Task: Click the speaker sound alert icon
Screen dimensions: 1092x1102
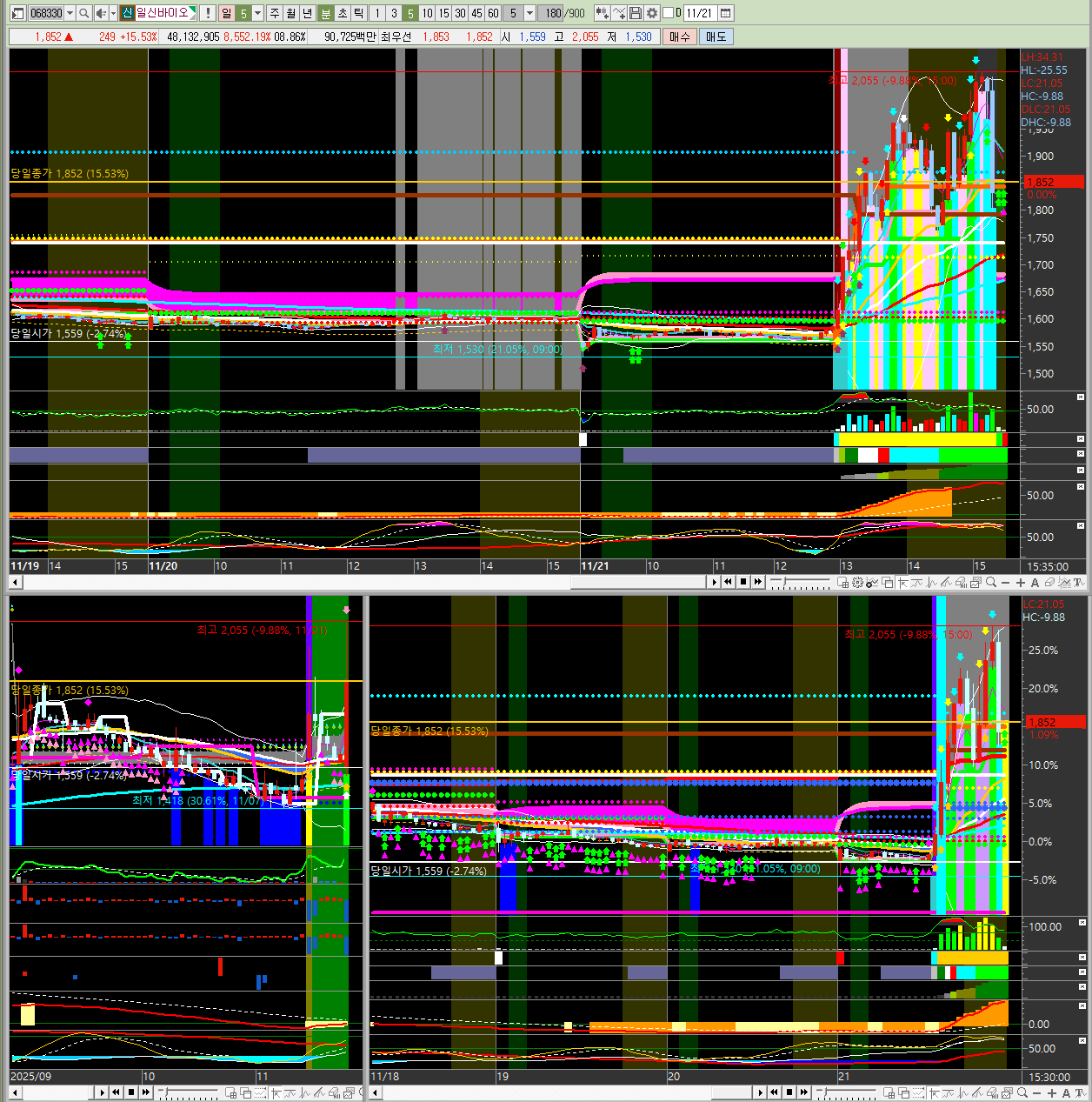Action: (102, 13)
